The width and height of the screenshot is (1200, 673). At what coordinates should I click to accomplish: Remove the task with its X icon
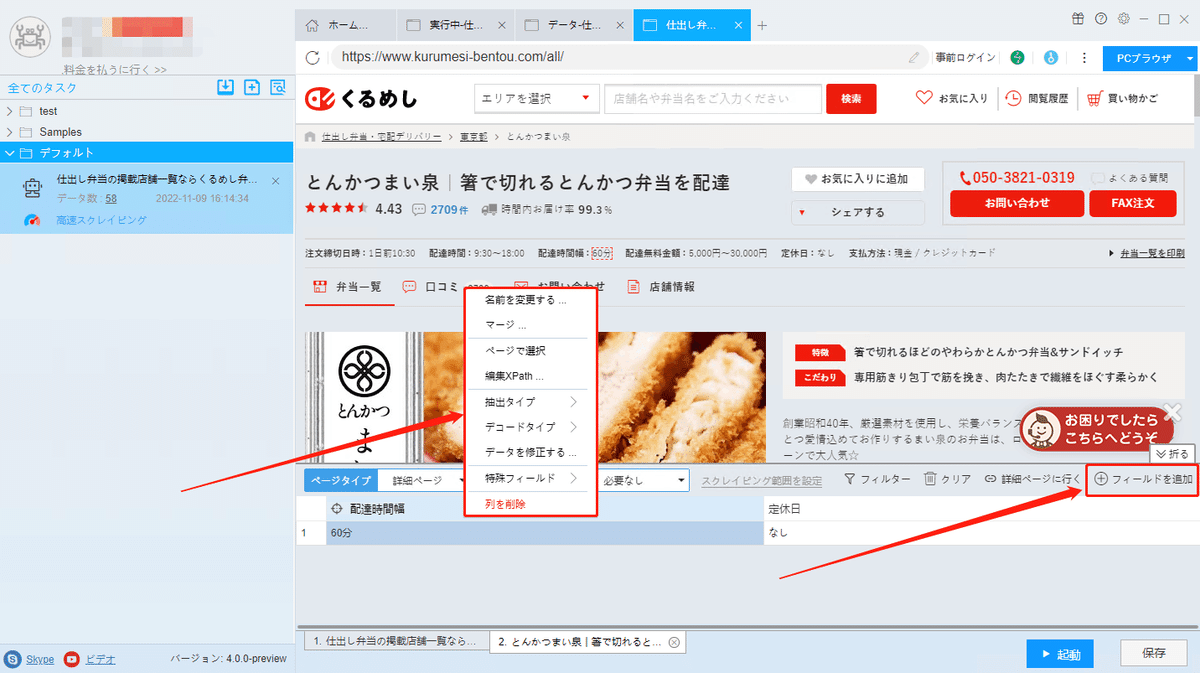click(276, 181)
